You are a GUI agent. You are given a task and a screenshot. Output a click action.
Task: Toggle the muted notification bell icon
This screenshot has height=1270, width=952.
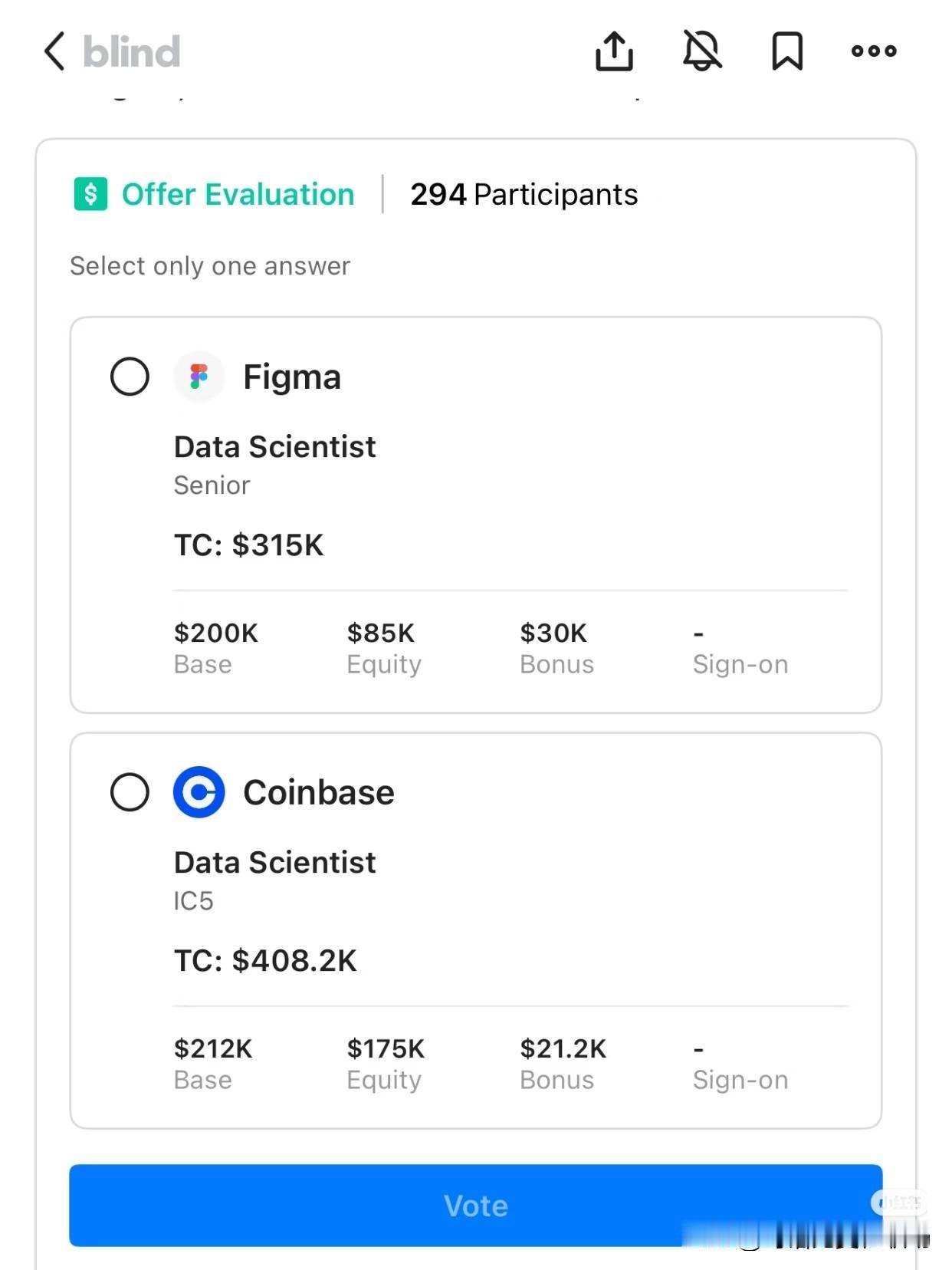[x=701, y=51]
